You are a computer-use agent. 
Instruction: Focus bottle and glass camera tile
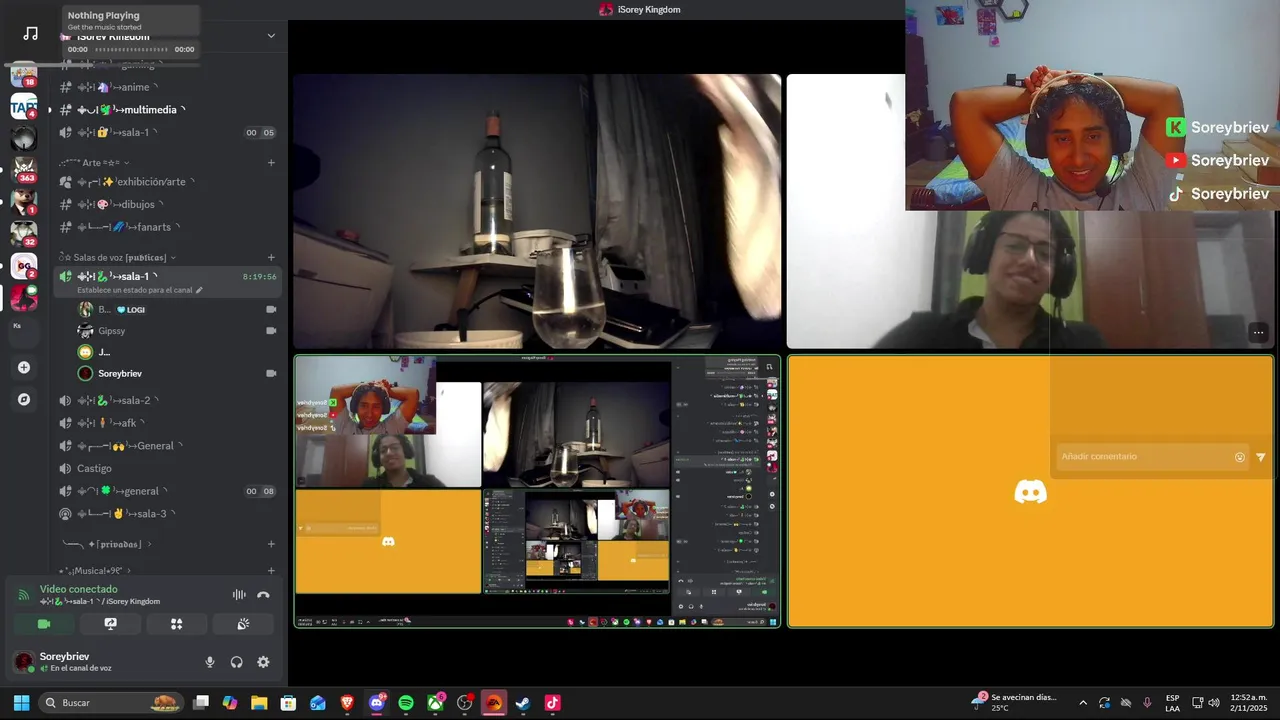(x=537, y=211)
